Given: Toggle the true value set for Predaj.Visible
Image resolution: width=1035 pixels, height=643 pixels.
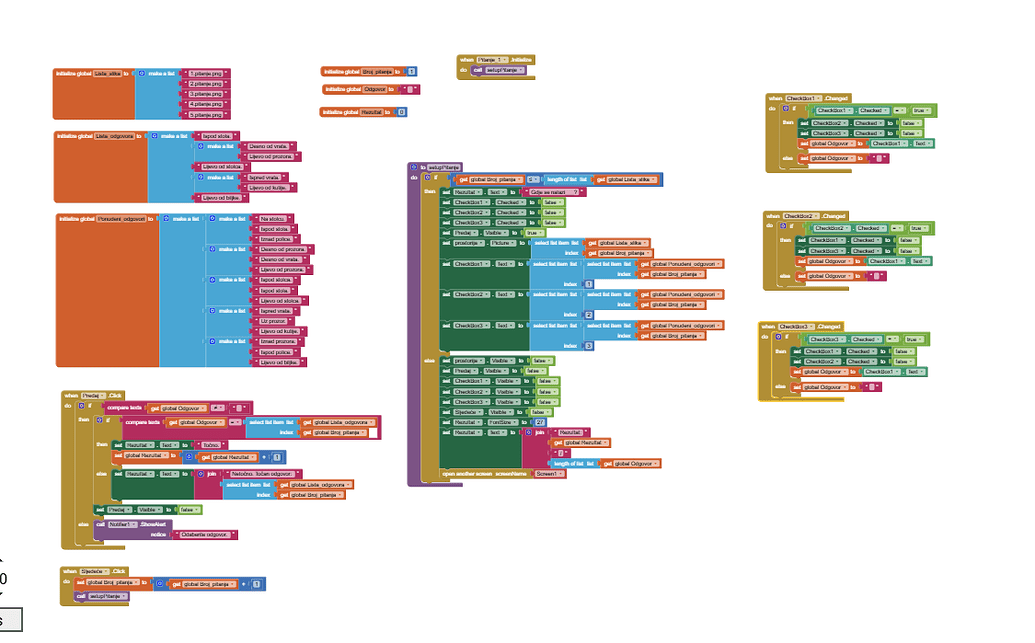Looking at the screenshot, I should [533, 233].
